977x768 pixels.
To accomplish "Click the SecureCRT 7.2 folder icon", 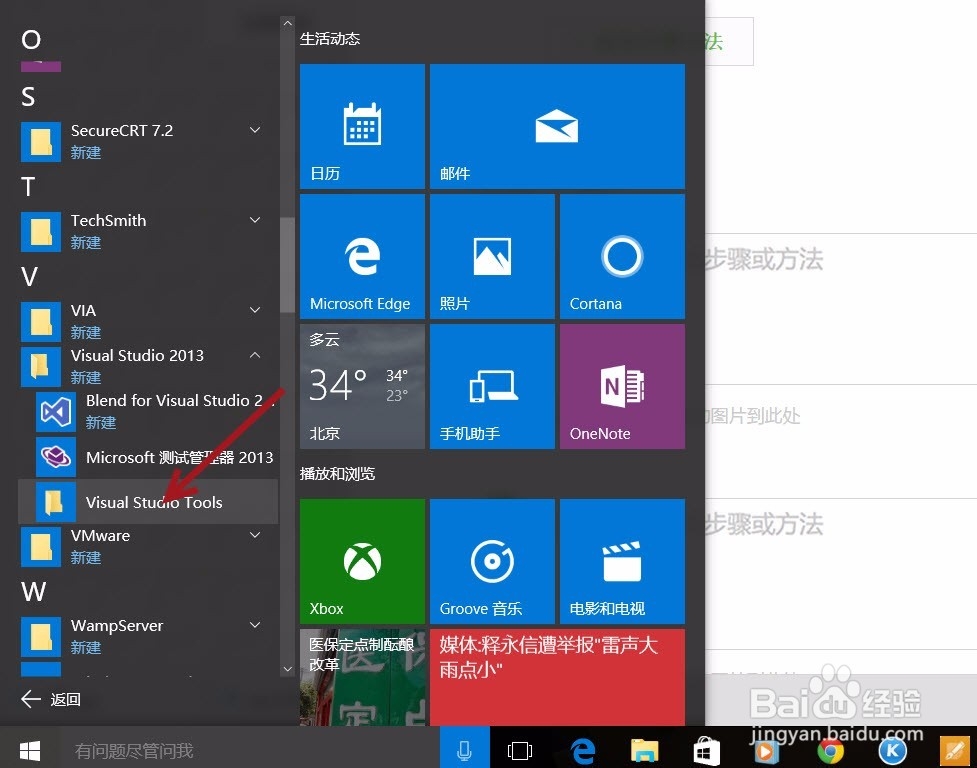I will tap(41, 141).
